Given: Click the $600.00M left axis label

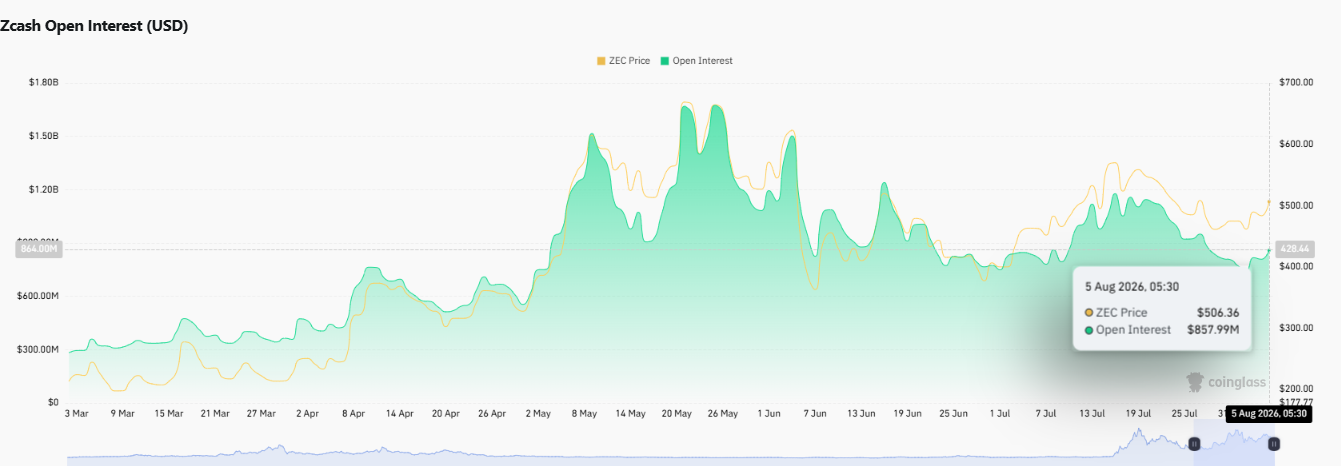Looking at the screenshot, I should coord(39,296).
